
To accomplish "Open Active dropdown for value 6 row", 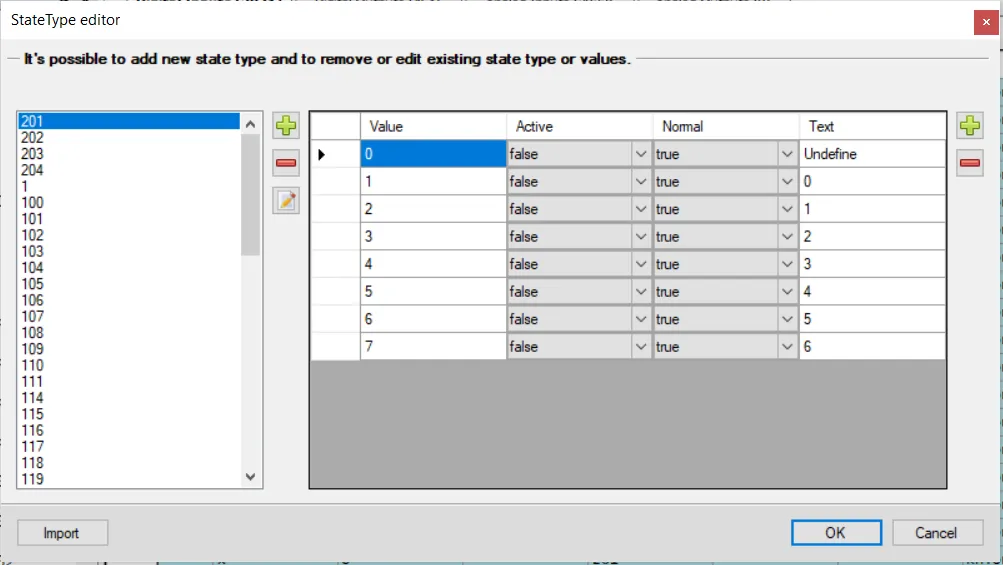I will click(x=640, y=319).
